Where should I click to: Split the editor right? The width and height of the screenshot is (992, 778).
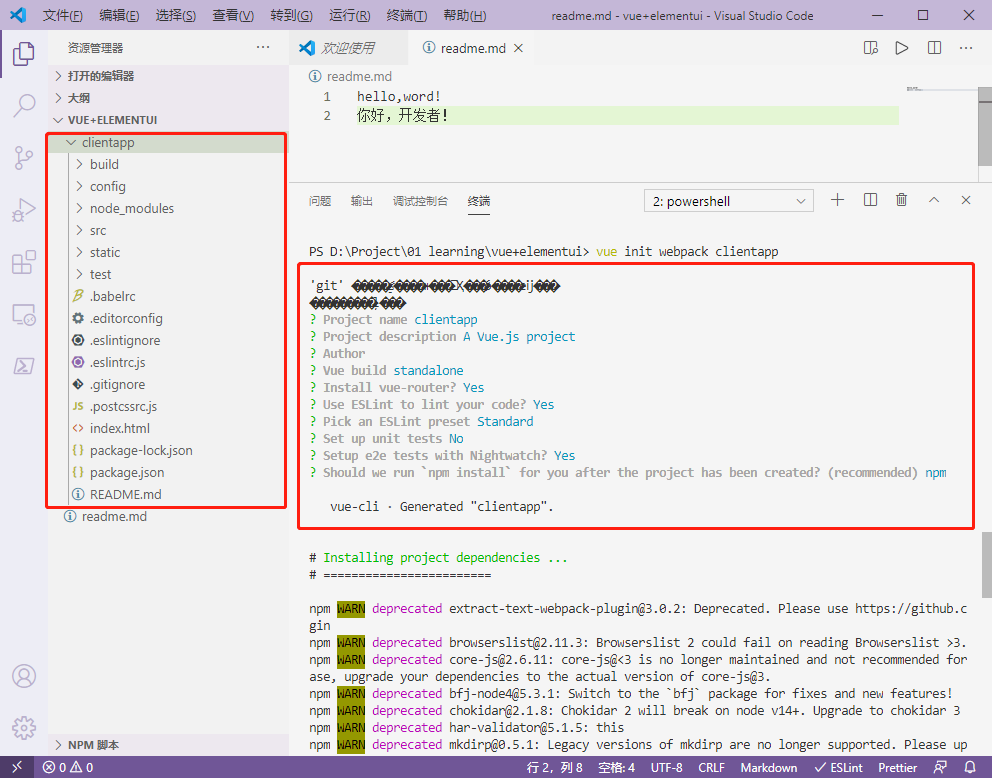tap(934, 48)
